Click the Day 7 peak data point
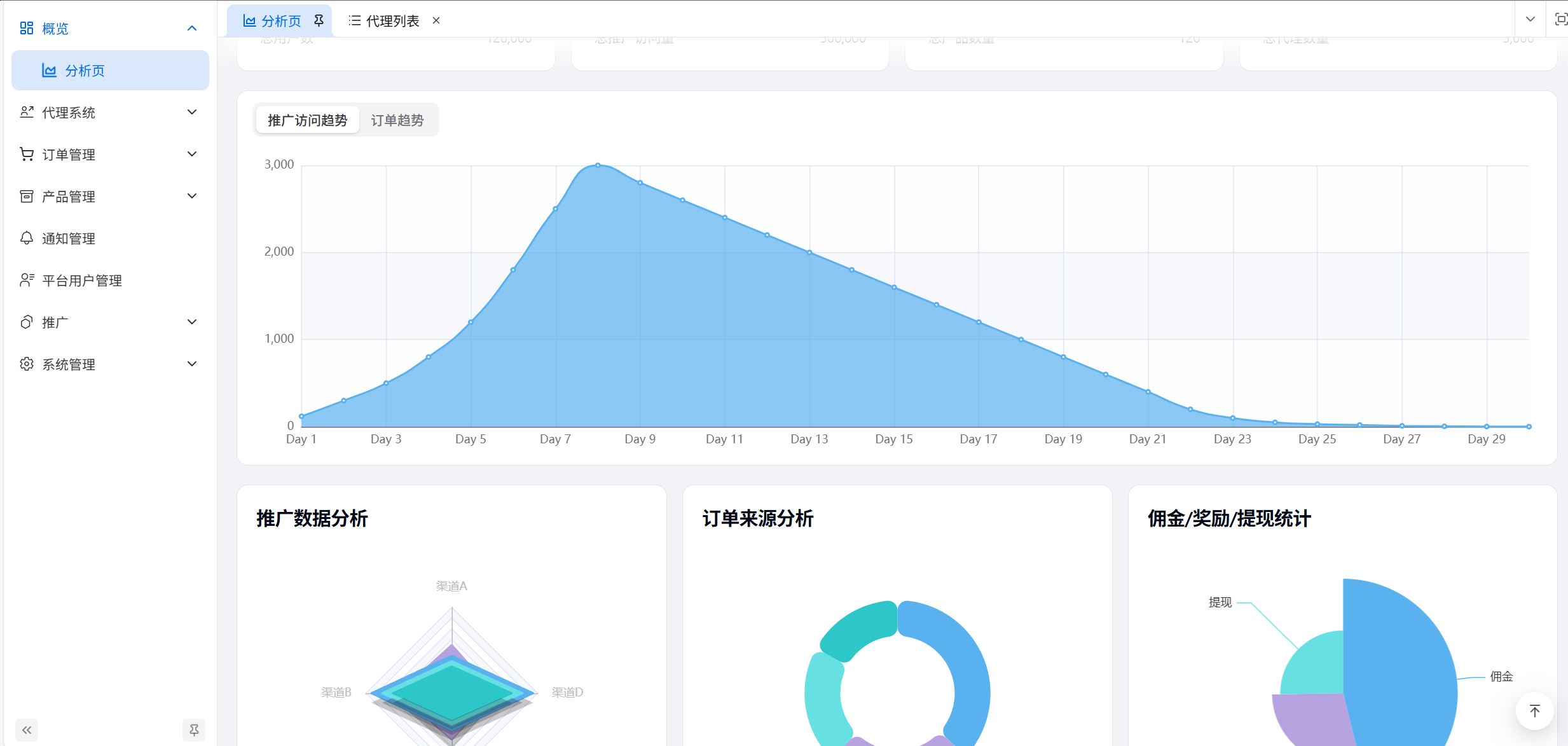Screen dimensions: 1568x746 tap(598, 164)
